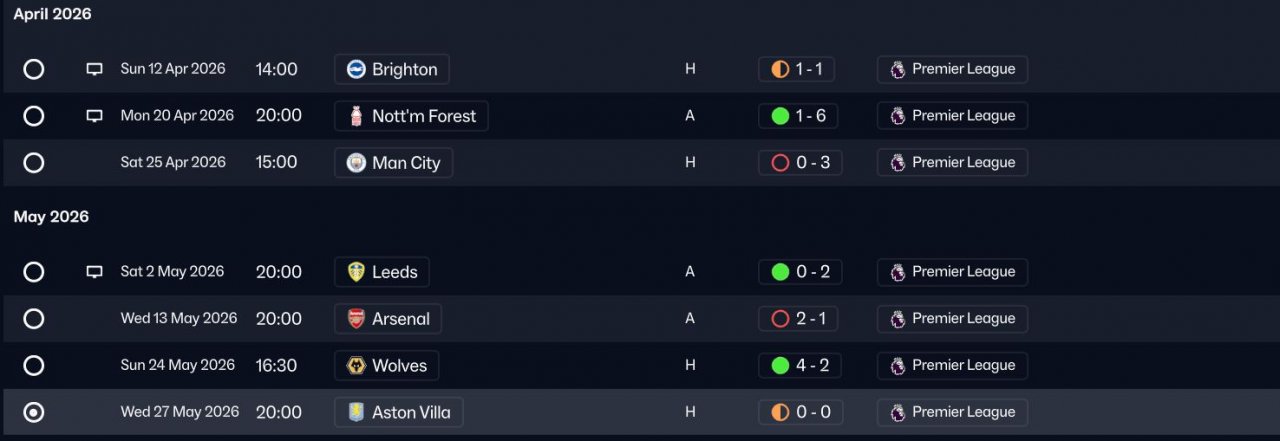Open the Nott'm Forest team button
1280x441 pixels.
(x=411, y=116)
